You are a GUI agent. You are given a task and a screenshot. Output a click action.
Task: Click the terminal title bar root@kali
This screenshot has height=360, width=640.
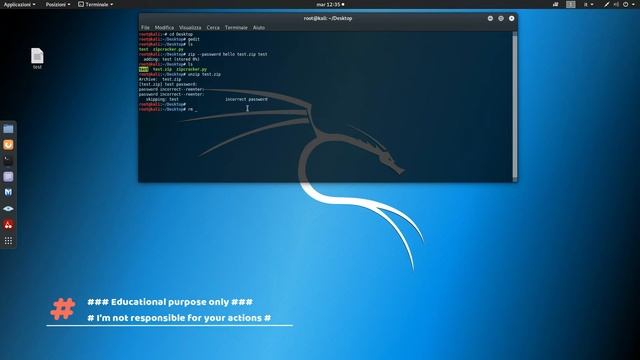(x=328, y=18)
